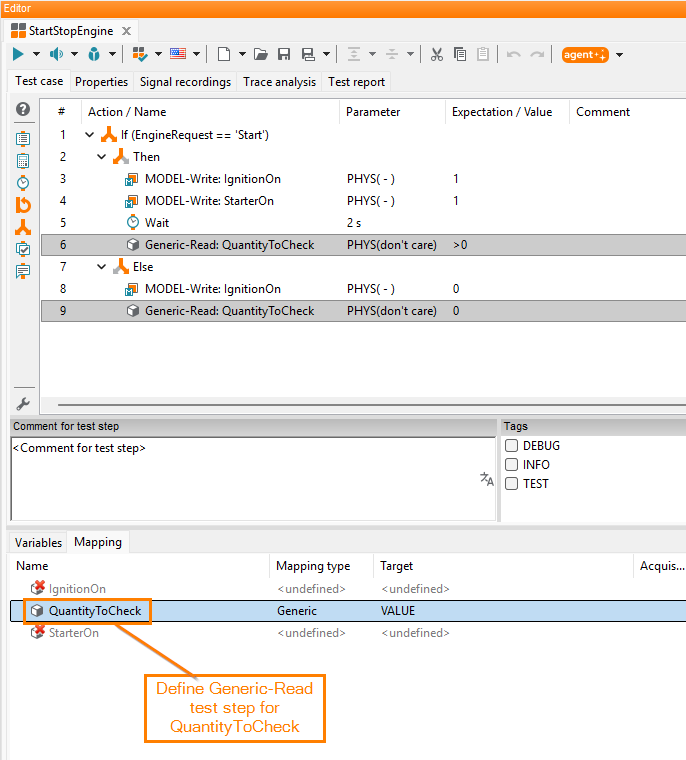Open the dropdown next to the checkmark blocks icon

(159, 54)
